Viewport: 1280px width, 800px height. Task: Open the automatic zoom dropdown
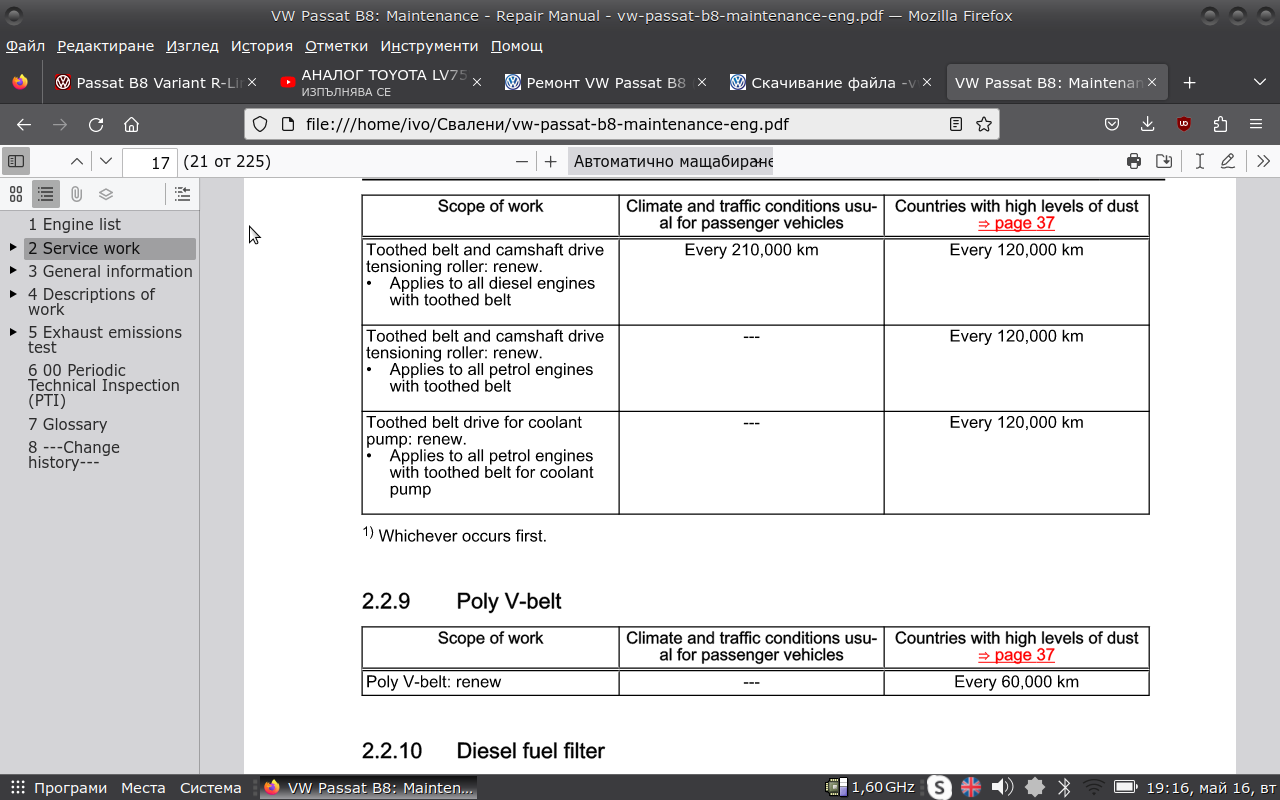coord(672,161)
